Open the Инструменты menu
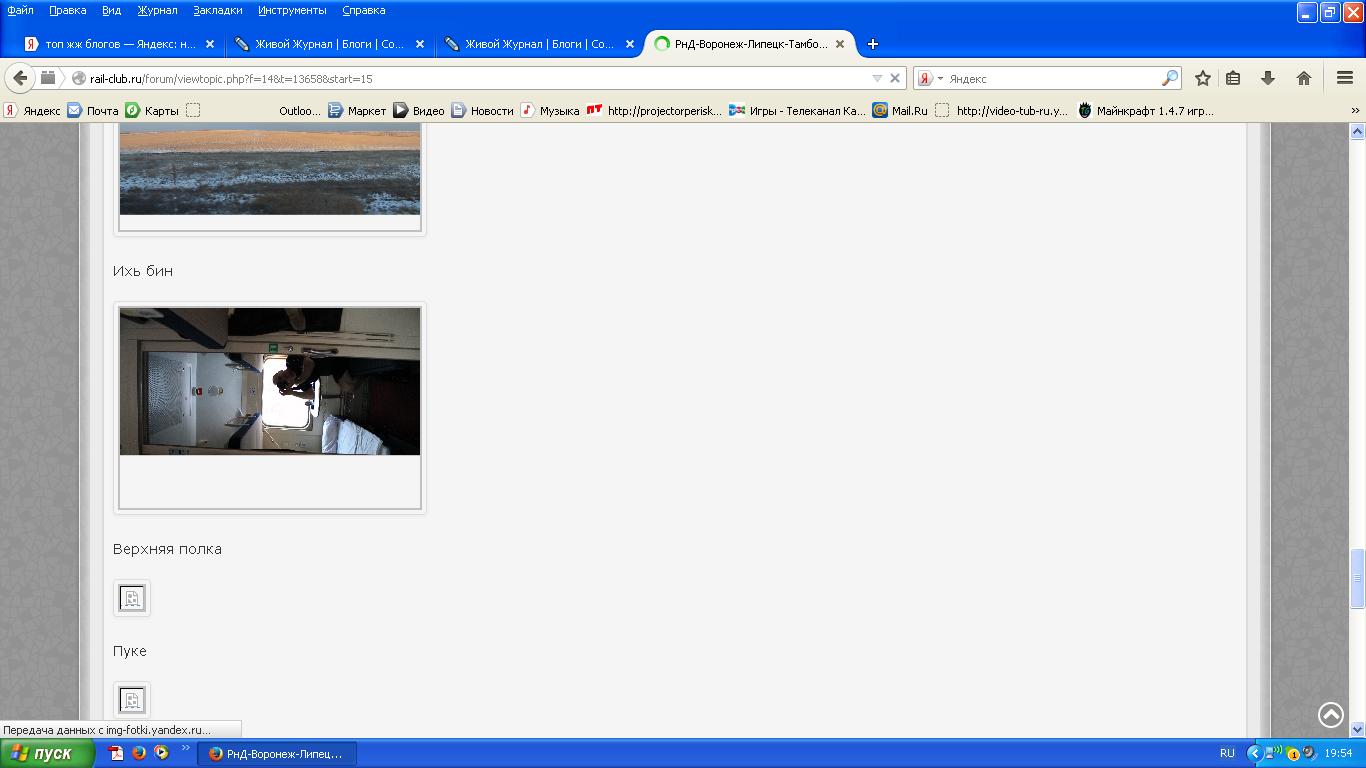This screenshot has height=768, width=1366. pyautogui.click(x=292, y=10)
